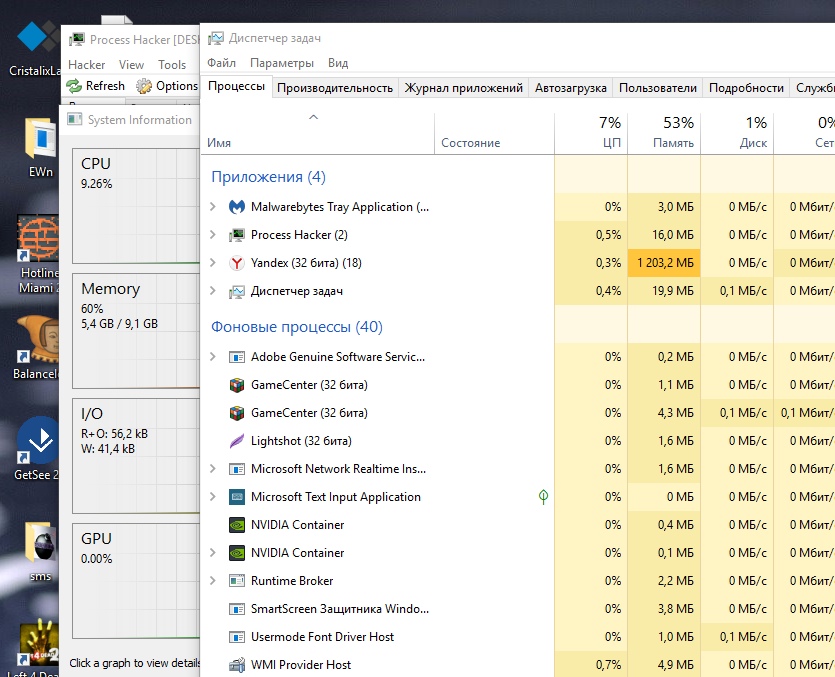Open the Автозагрузка tab

pos(570,88)
